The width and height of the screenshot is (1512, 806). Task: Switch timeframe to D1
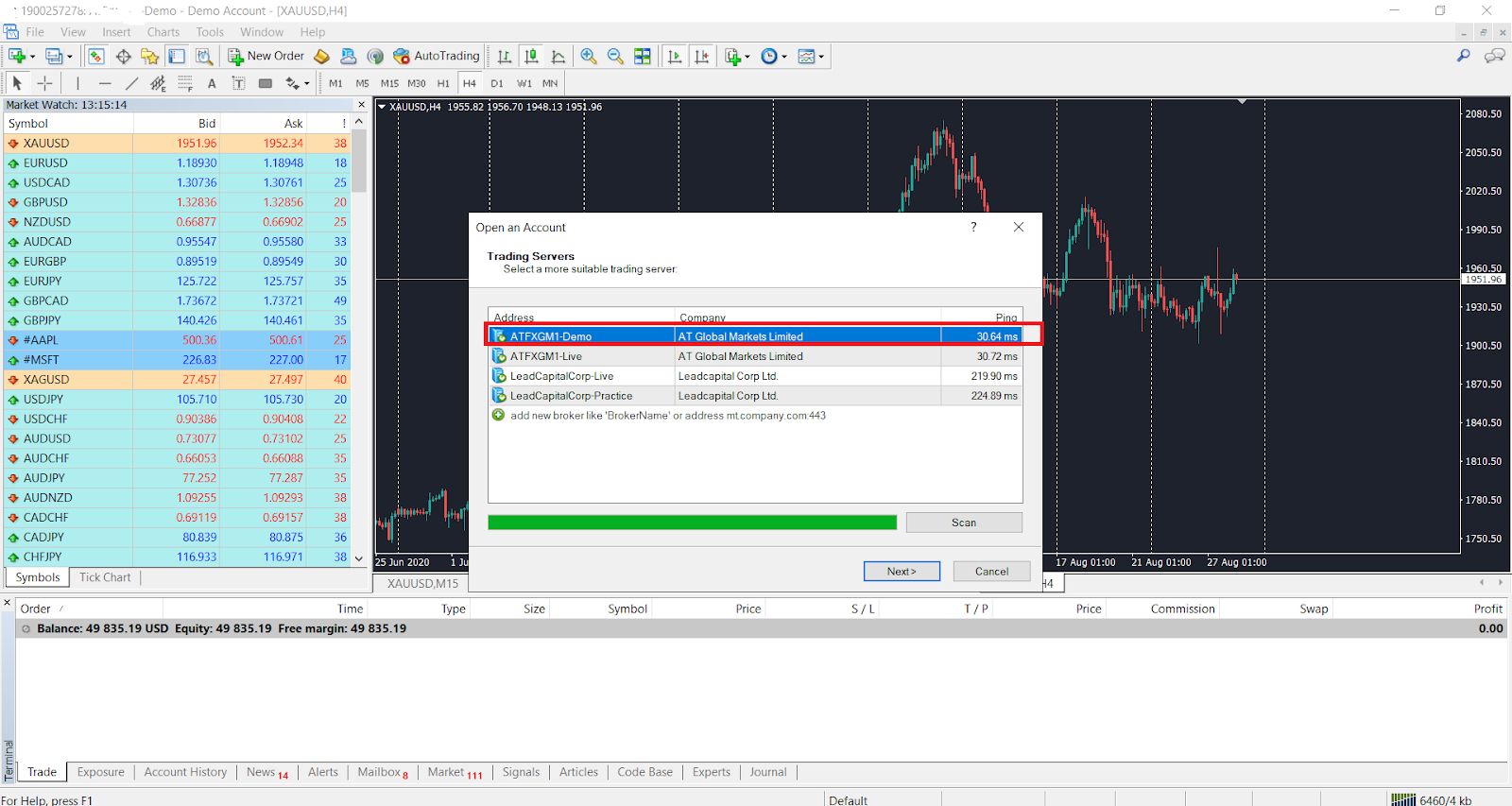tap(497, 83)
